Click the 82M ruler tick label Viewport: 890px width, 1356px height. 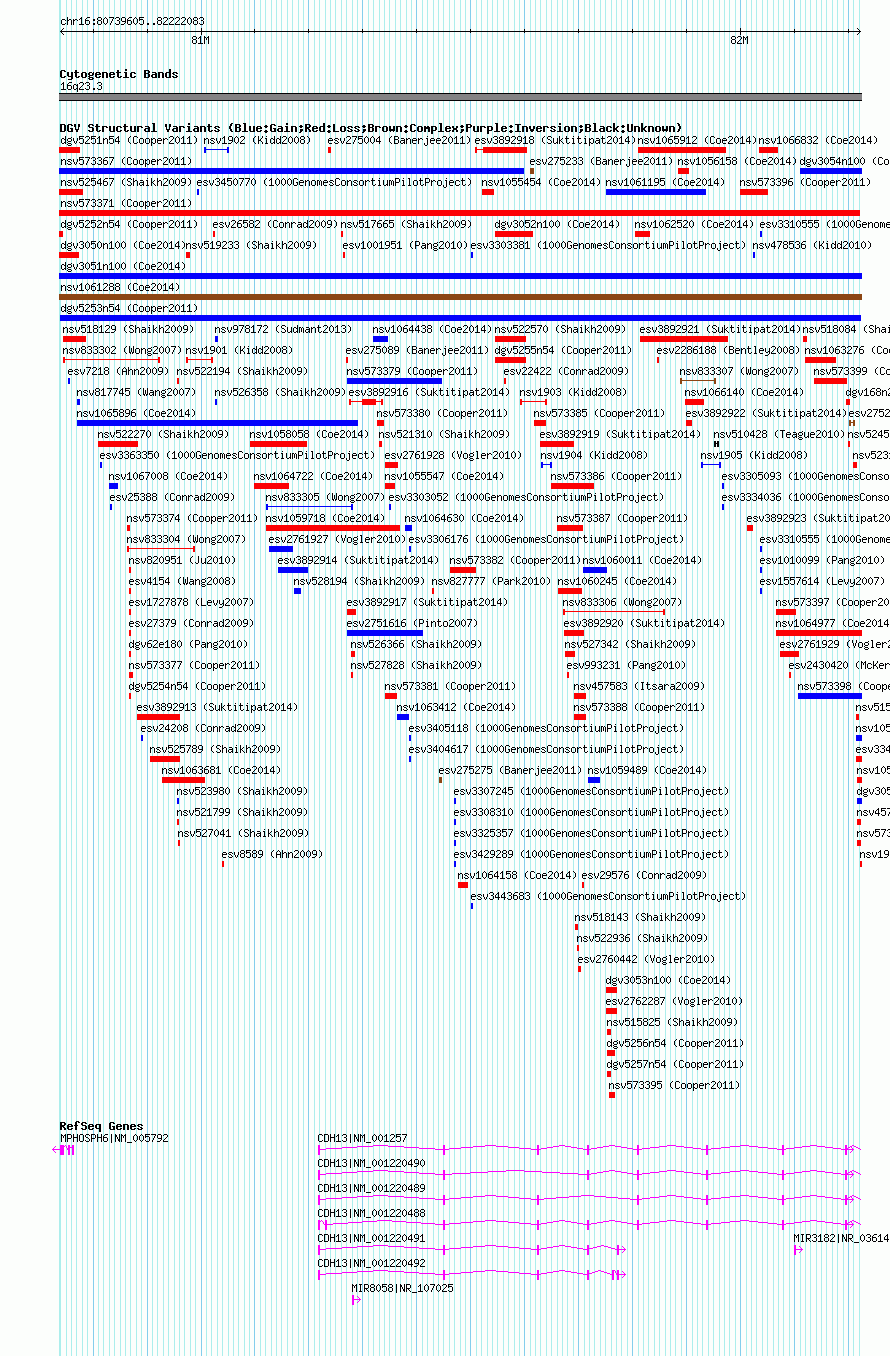pos(739,40)
